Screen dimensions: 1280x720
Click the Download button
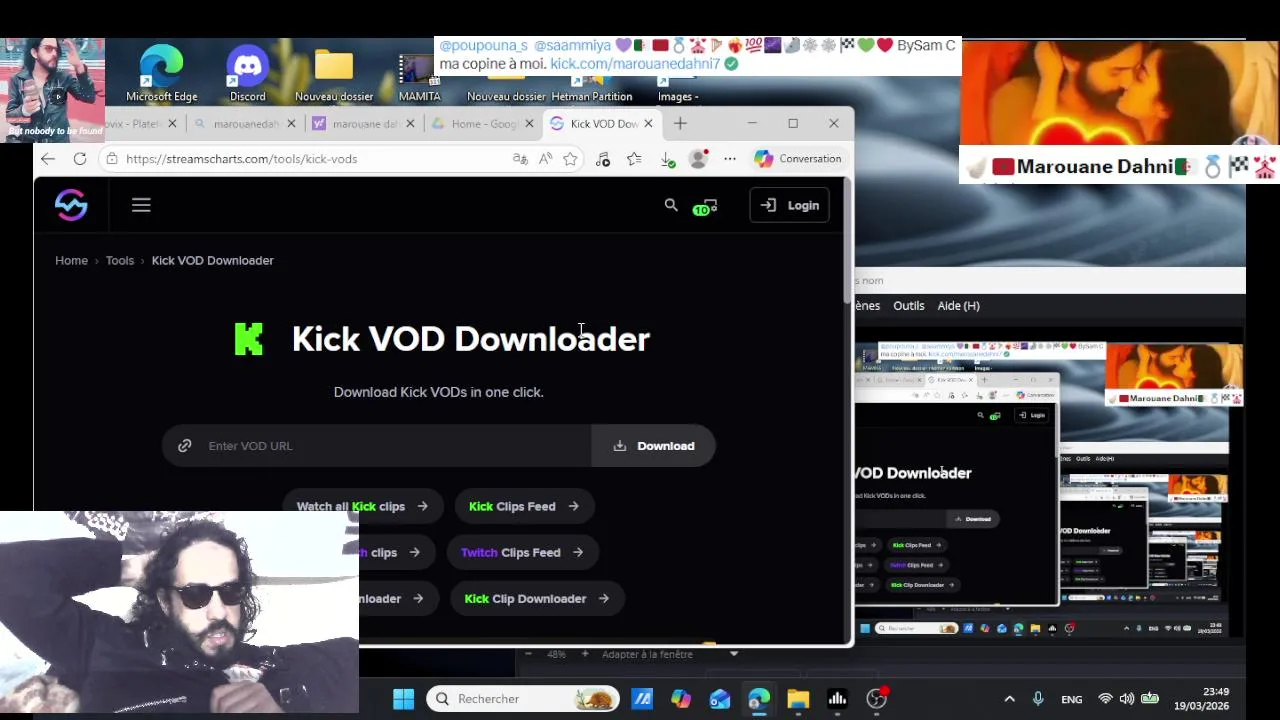point(654,446)
